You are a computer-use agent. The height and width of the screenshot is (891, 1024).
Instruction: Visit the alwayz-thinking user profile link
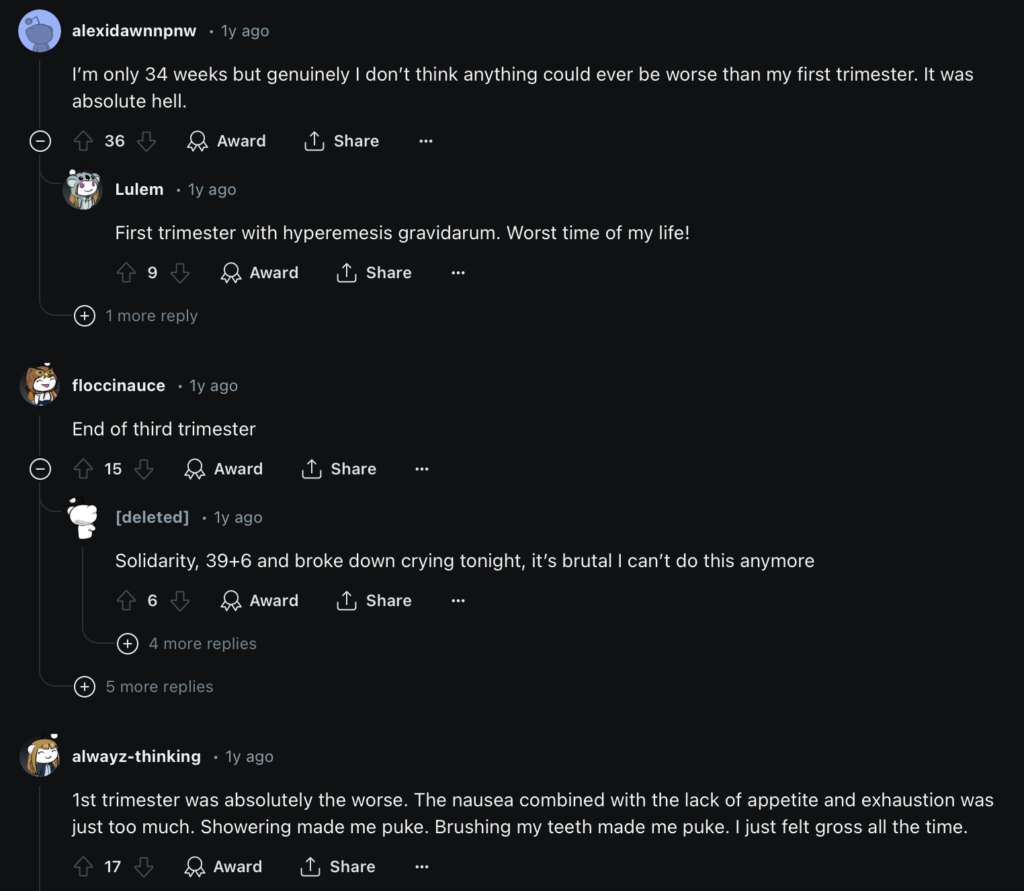point(136,757)
